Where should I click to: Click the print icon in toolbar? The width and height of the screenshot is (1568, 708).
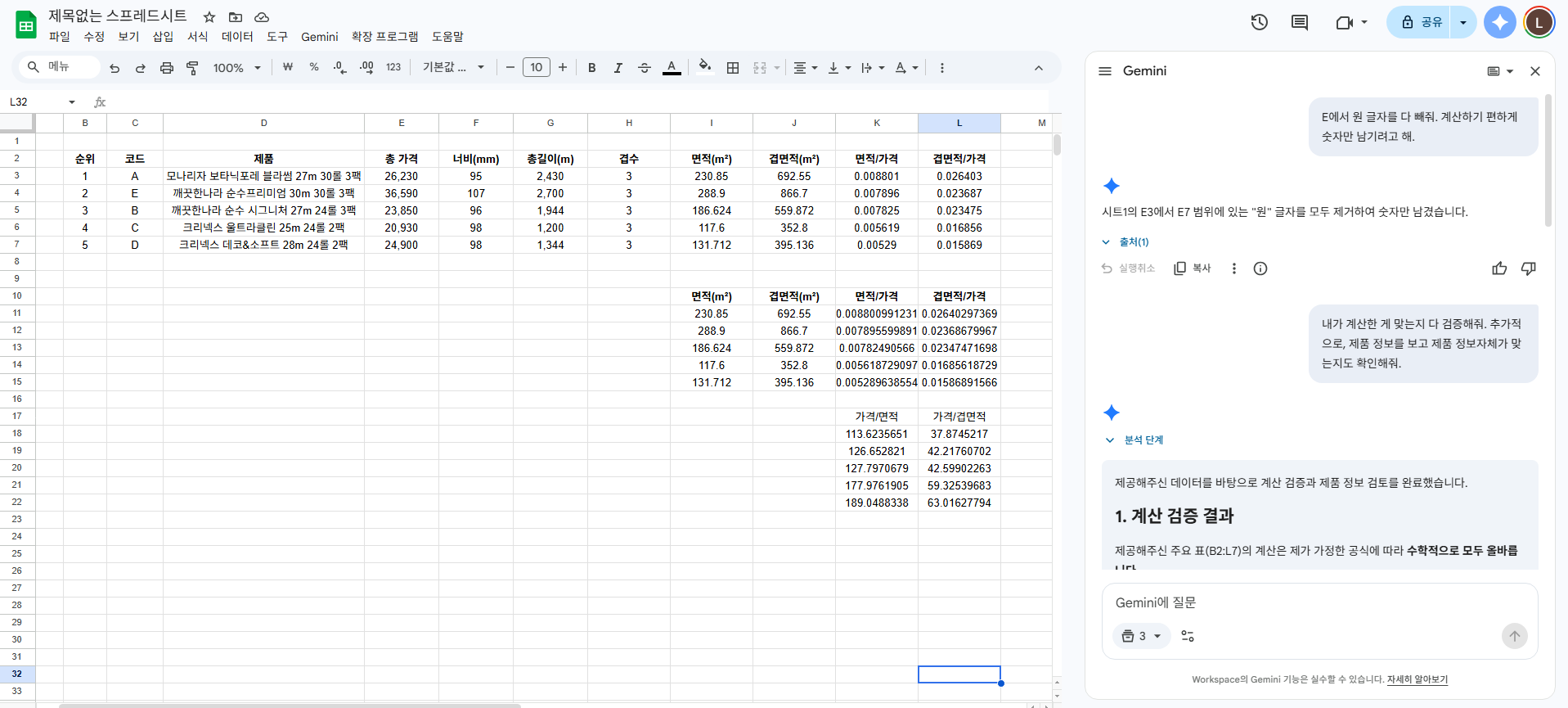167,68
